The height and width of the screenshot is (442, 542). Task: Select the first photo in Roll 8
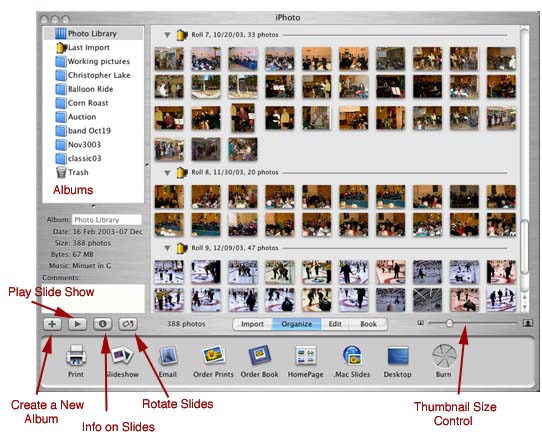tap(169, 197)
